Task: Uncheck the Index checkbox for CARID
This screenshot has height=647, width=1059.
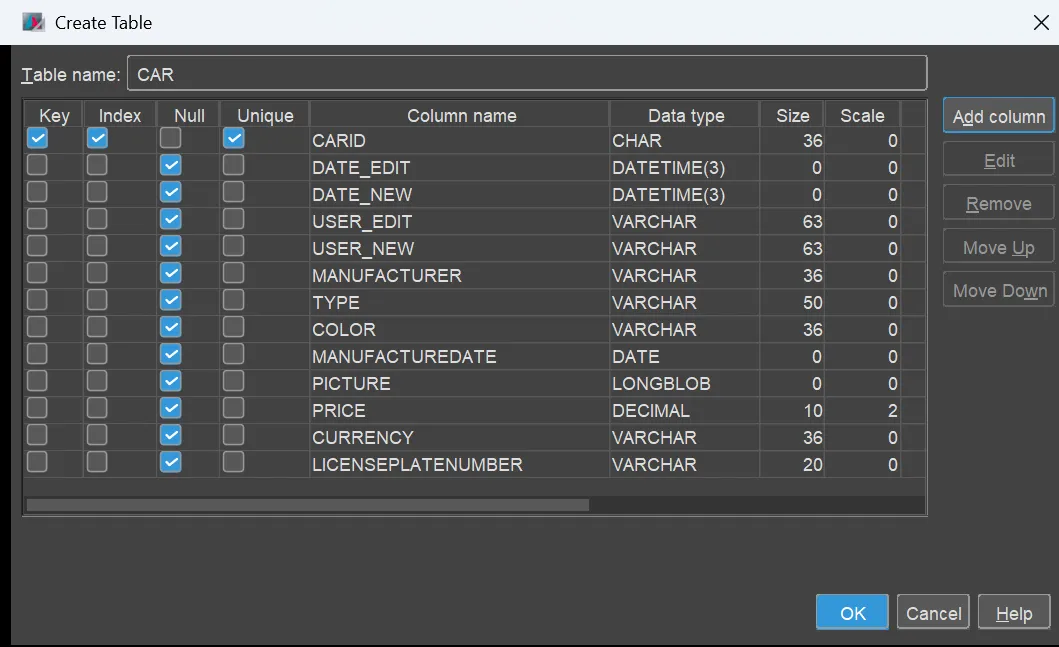Action: [97, 138]
